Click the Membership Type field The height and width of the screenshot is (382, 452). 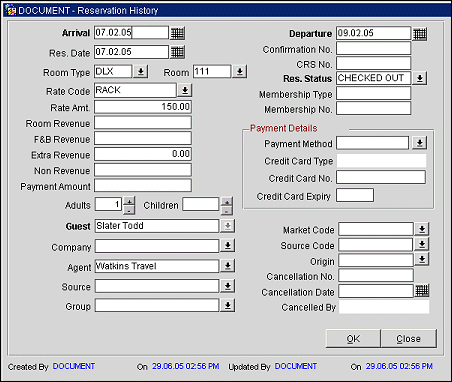[373, 93]
